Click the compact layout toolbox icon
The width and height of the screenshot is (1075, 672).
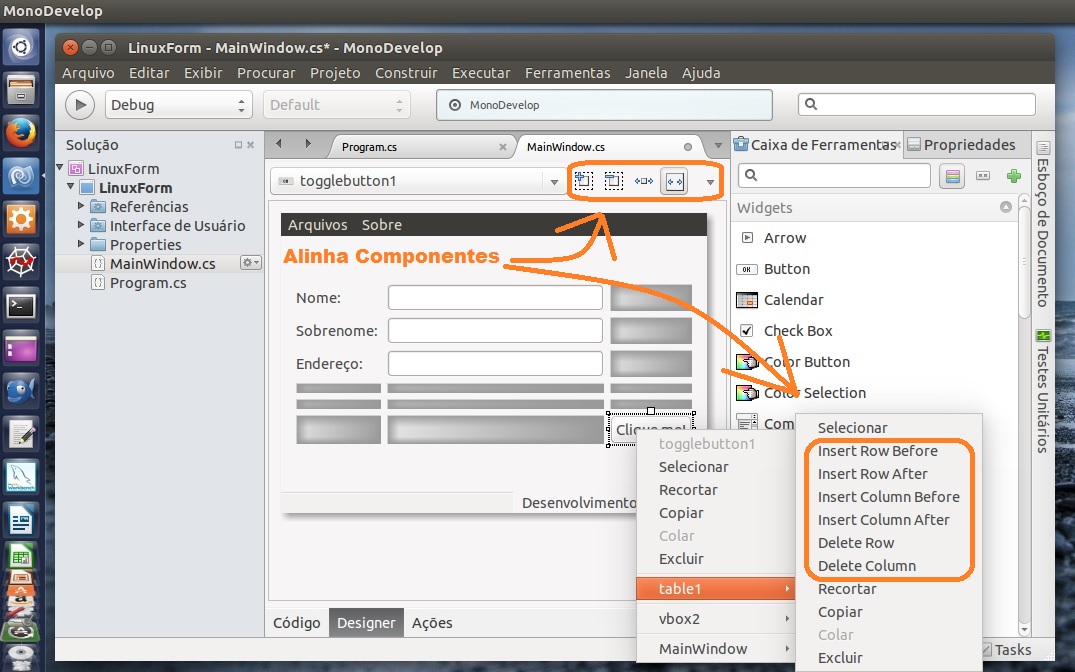(x=983, y=176)
